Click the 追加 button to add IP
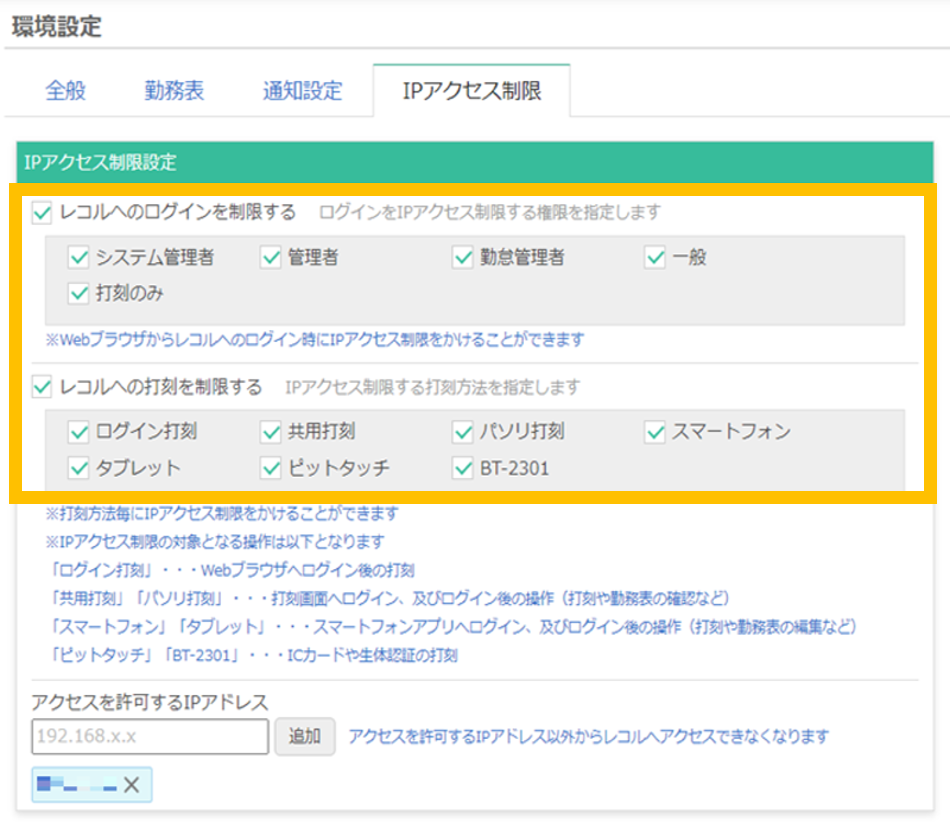 [x=305, y=738]
